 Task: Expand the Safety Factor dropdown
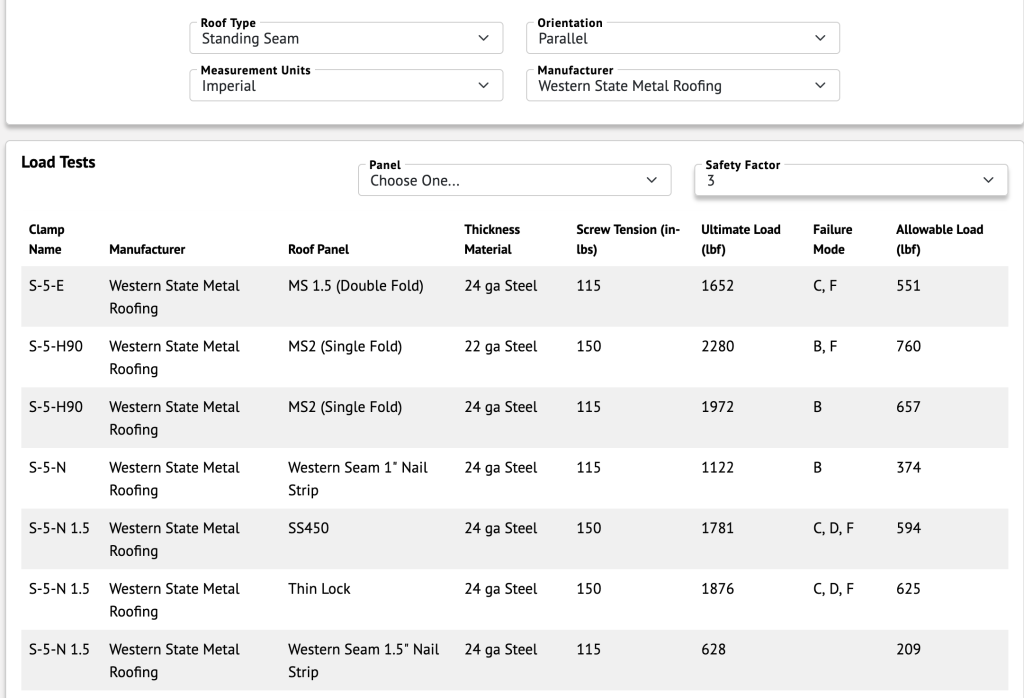pyautogui.click(x=850, y=181)
